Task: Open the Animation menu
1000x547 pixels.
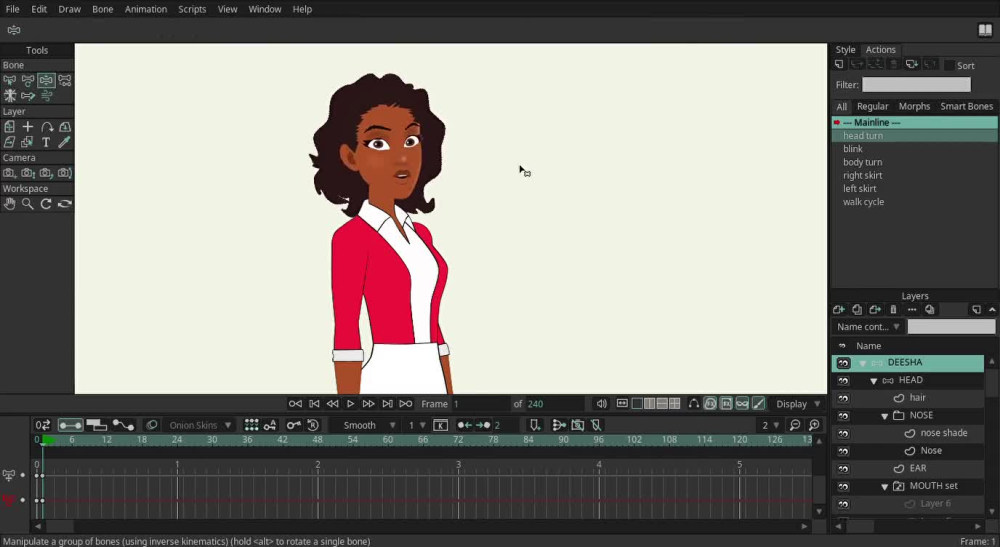Action: click(x=145, y=9)
